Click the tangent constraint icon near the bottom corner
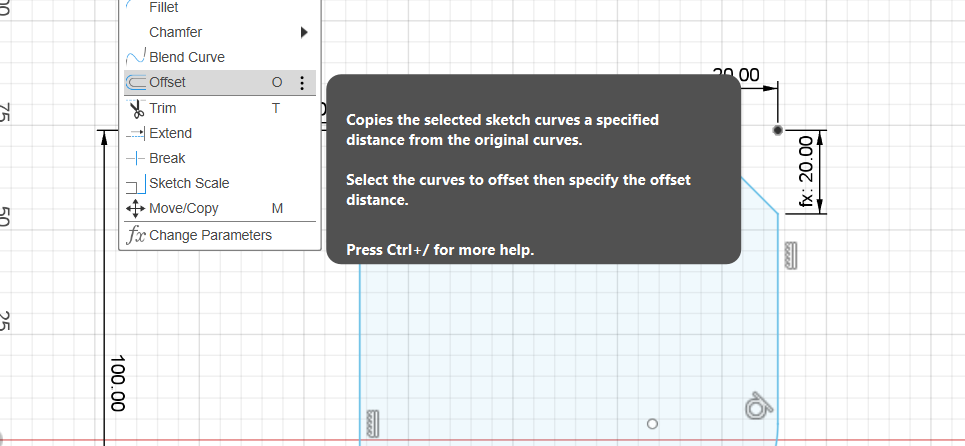This screenshot has height=446, width=965. coord(759,407)
